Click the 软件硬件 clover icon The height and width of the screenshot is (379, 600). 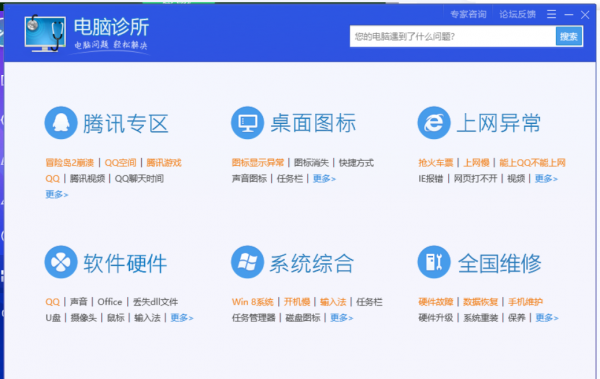pyautogui.click(x=61, y=262)
